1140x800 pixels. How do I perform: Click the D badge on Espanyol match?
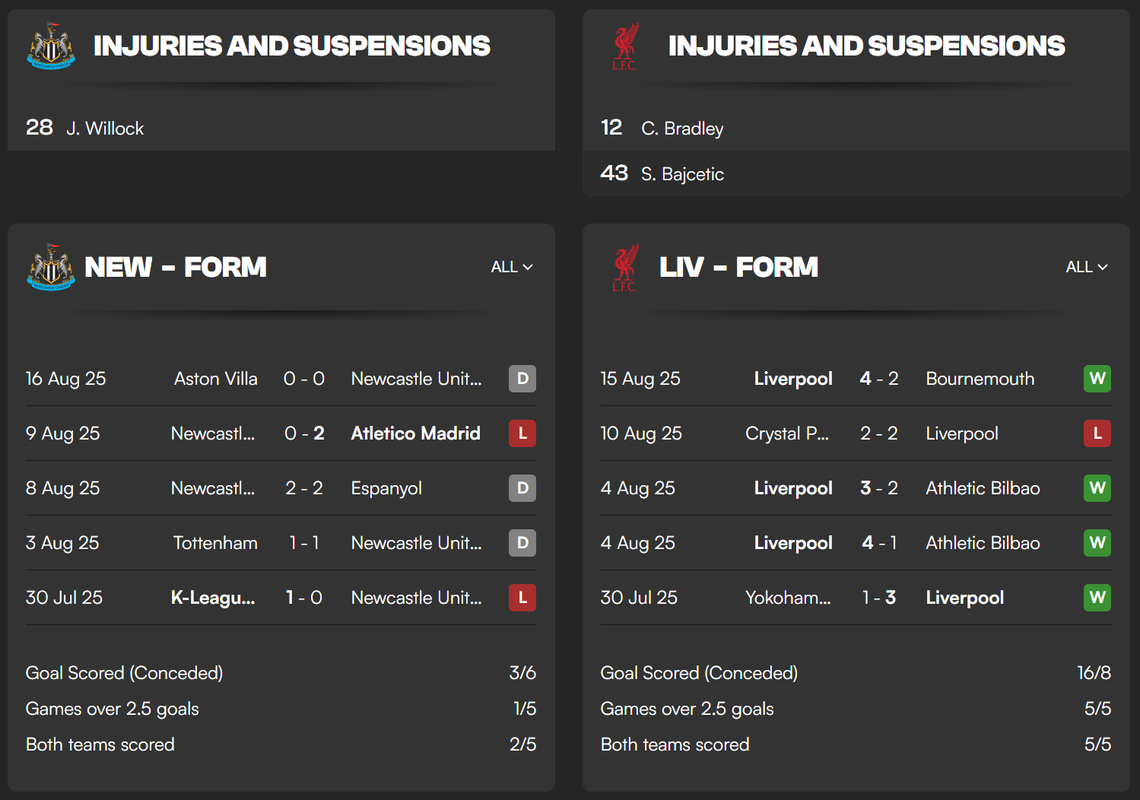[x=522, y=488]
